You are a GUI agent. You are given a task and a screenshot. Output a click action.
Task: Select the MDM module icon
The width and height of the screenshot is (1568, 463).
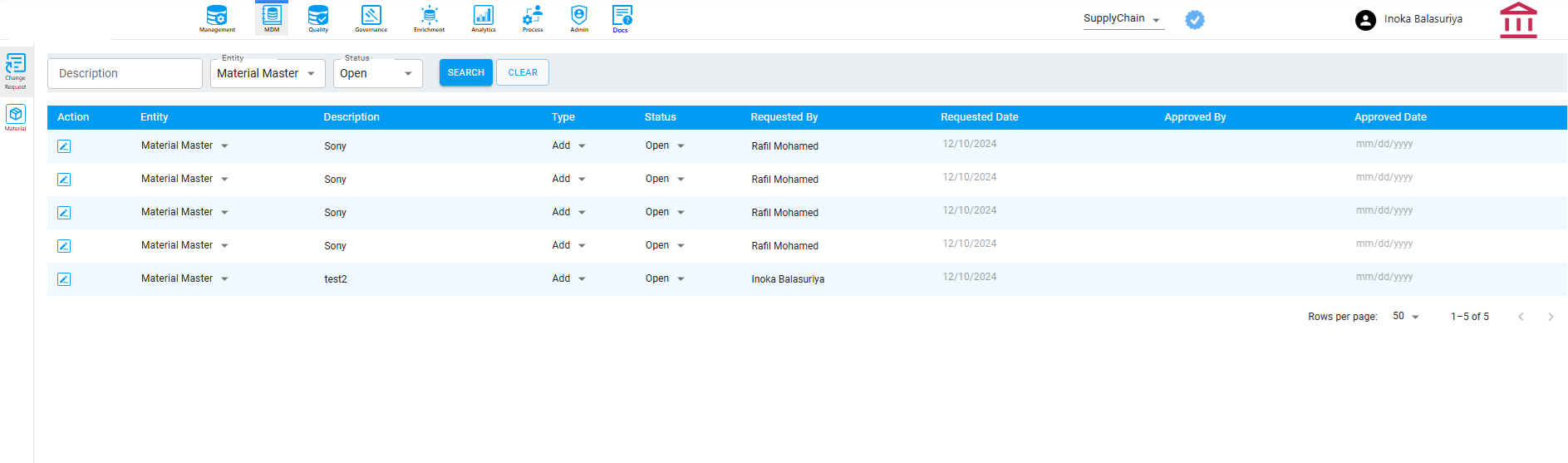(x=272, y=18)
